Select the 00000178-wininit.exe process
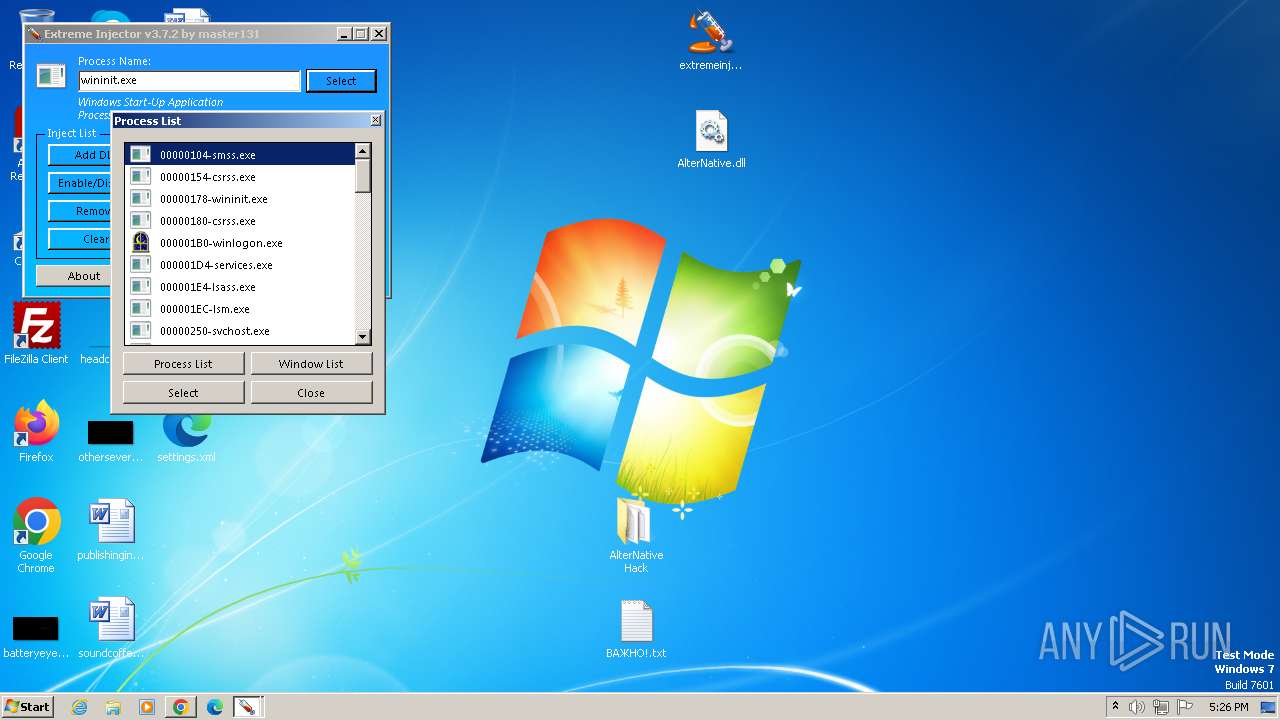1280x720 pixels. [240, 199]
